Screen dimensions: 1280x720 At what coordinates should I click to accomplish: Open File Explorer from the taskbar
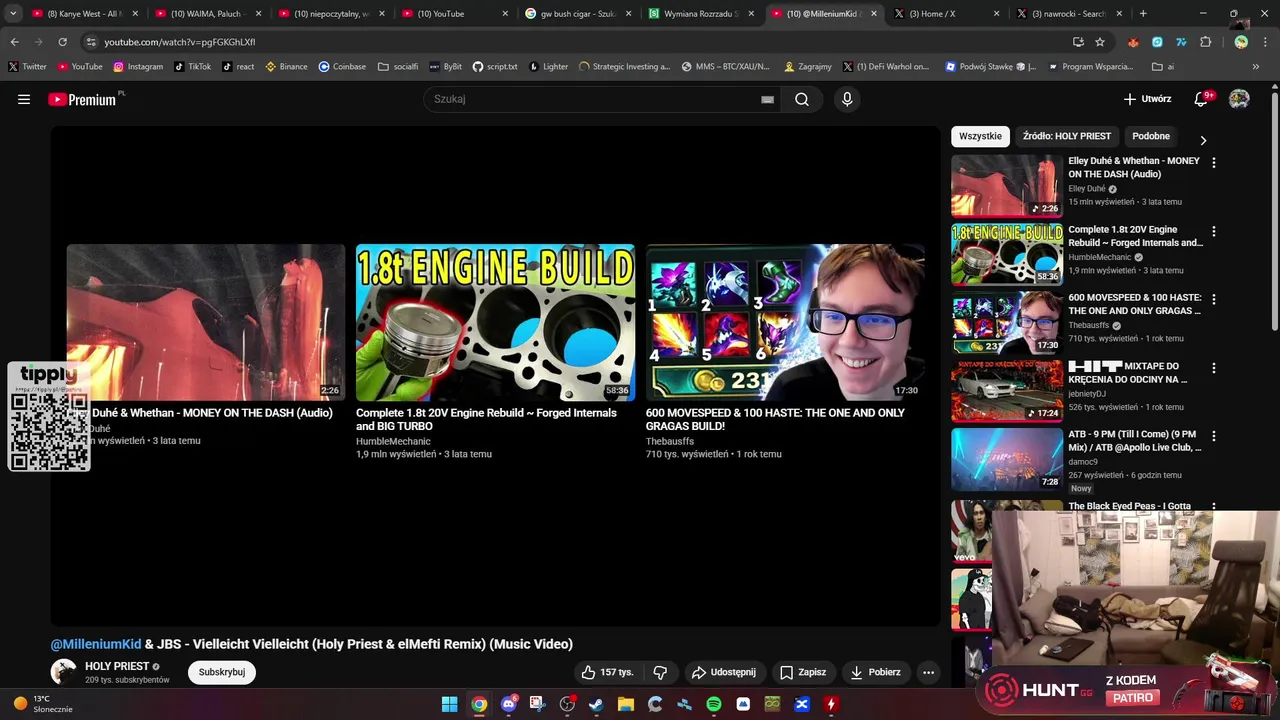[626, 704]
